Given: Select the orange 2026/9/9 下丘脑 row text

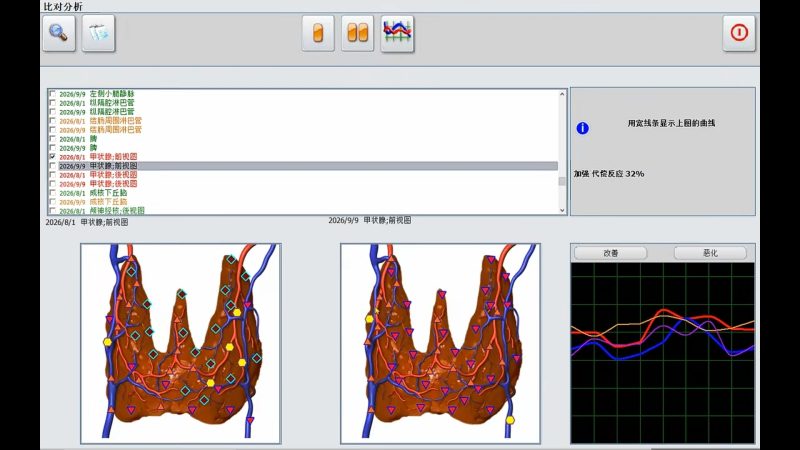Looking at the screenshot, I should click(93, 202).
